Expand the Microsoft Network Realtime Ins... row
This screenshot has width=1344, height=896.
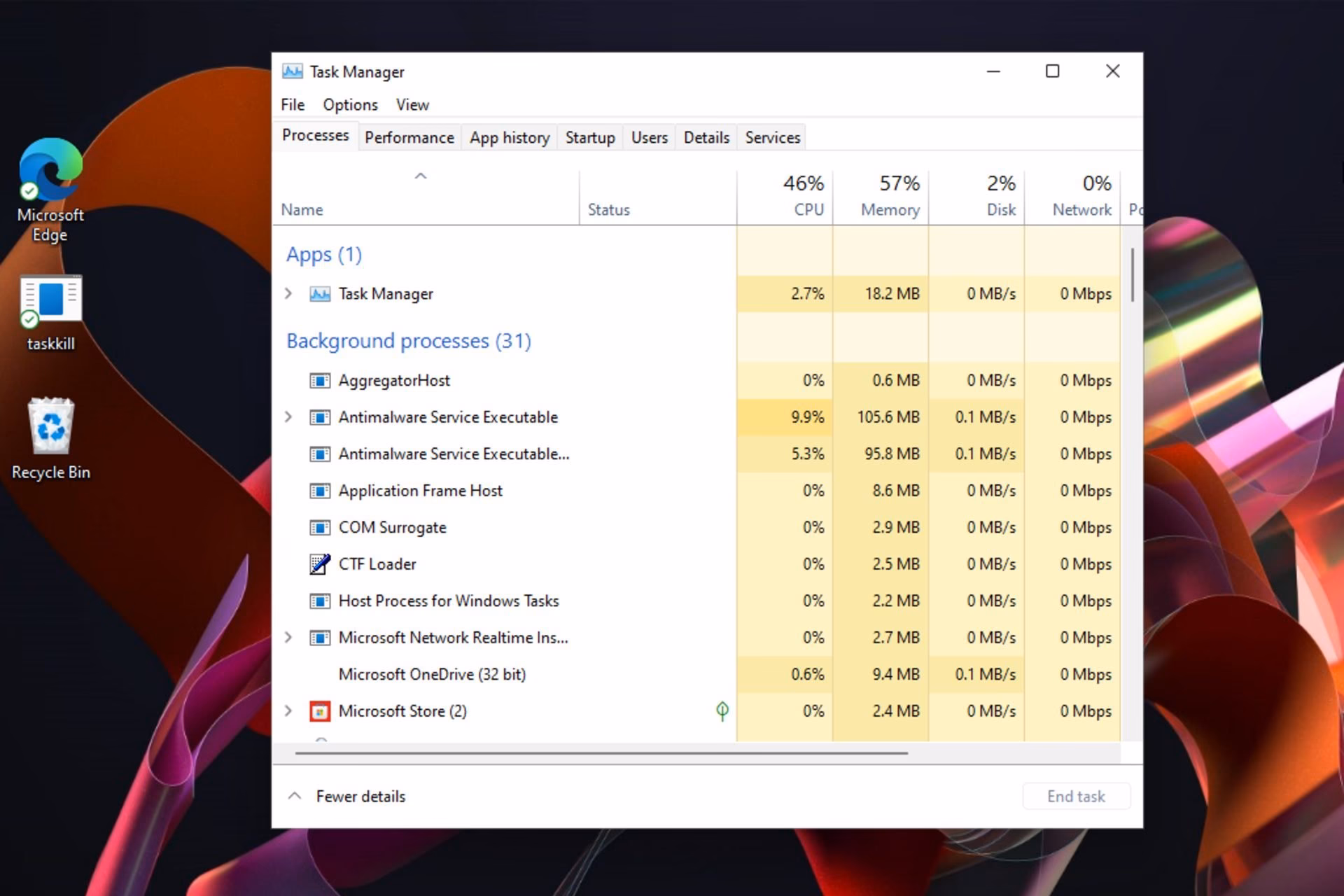point(288,638)
